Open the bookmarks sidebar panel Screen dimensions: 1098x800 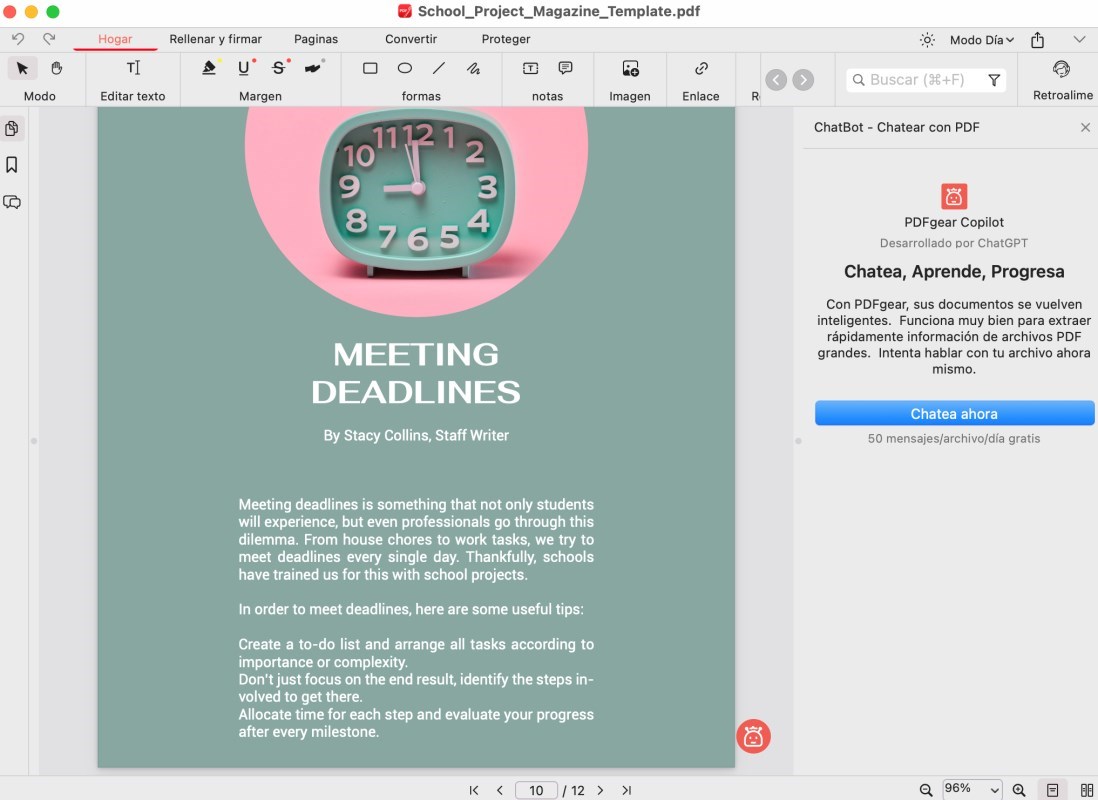click(12, 164)
